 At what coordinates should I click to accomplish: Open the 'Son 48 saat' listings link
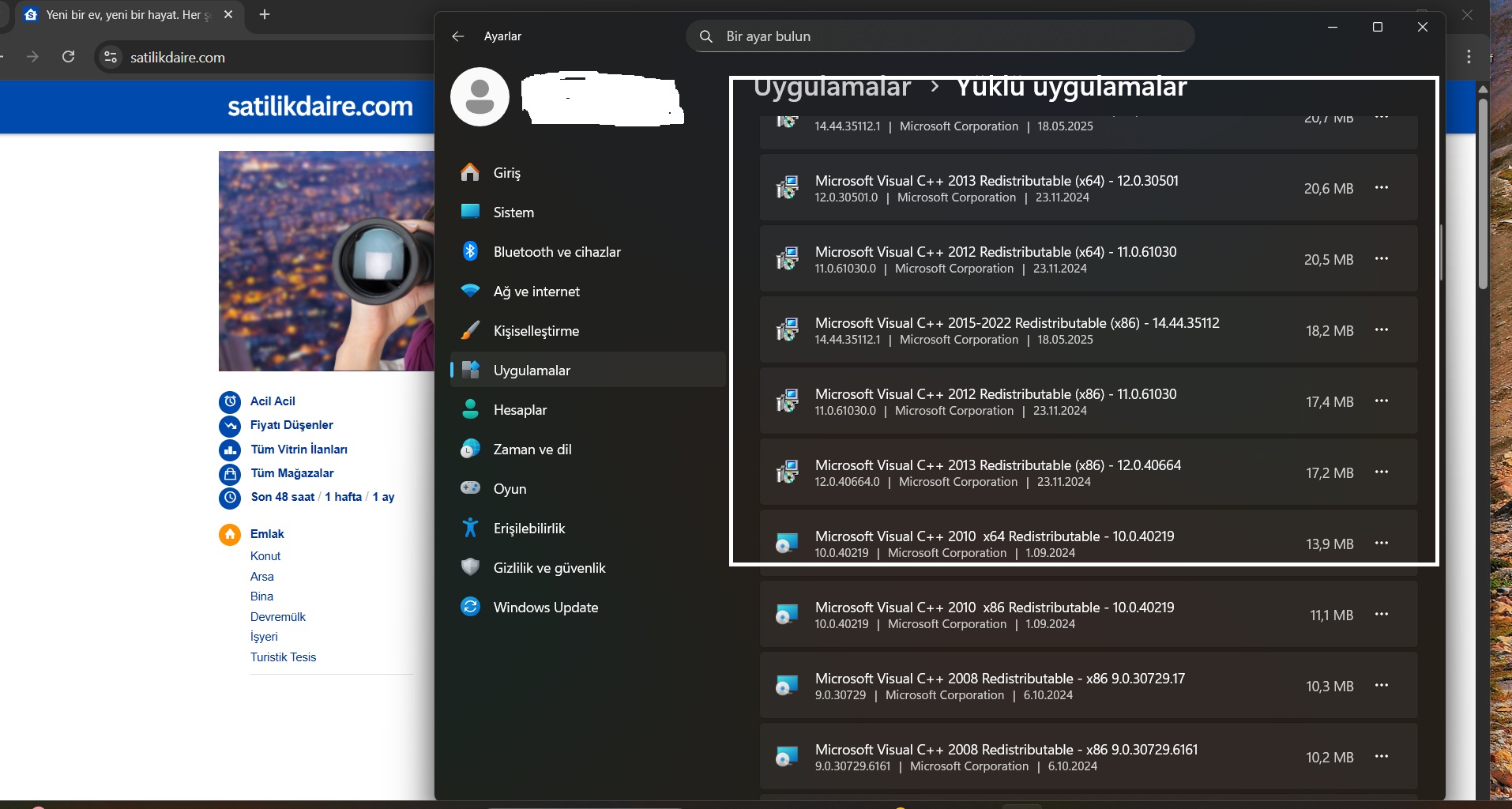(283, 497)
